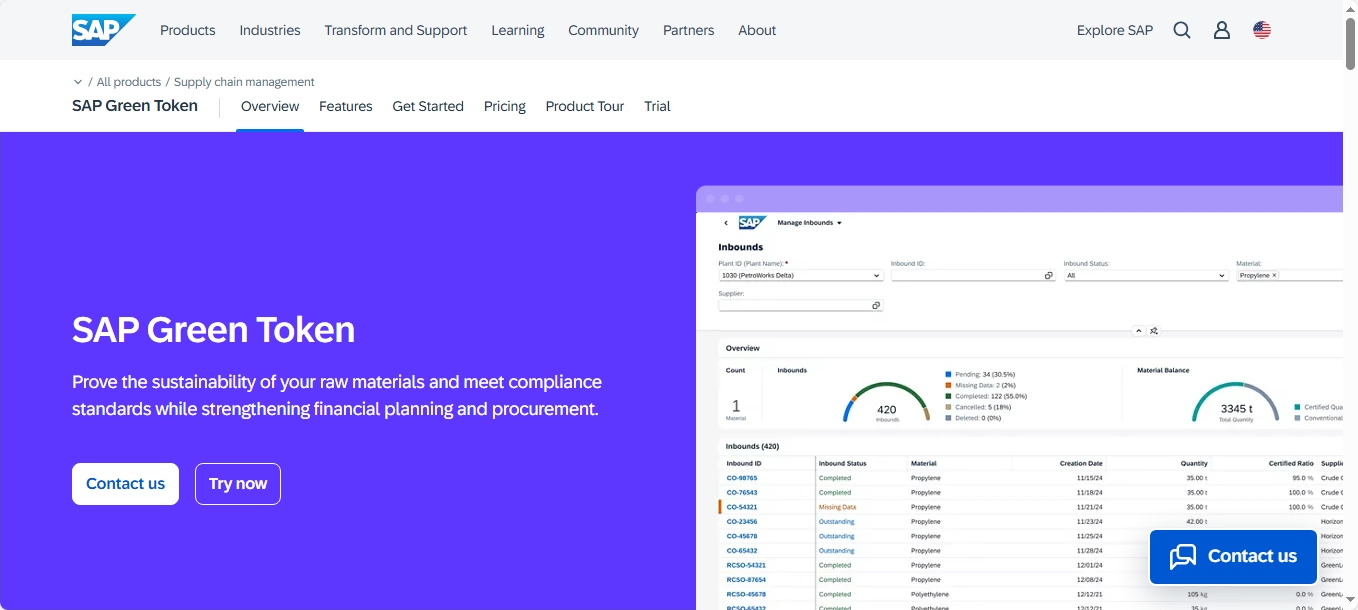Open the user account profile icon
The height and width of the screenshot is (610, 1358).
pyautogui.click(x=1222, y=30)
